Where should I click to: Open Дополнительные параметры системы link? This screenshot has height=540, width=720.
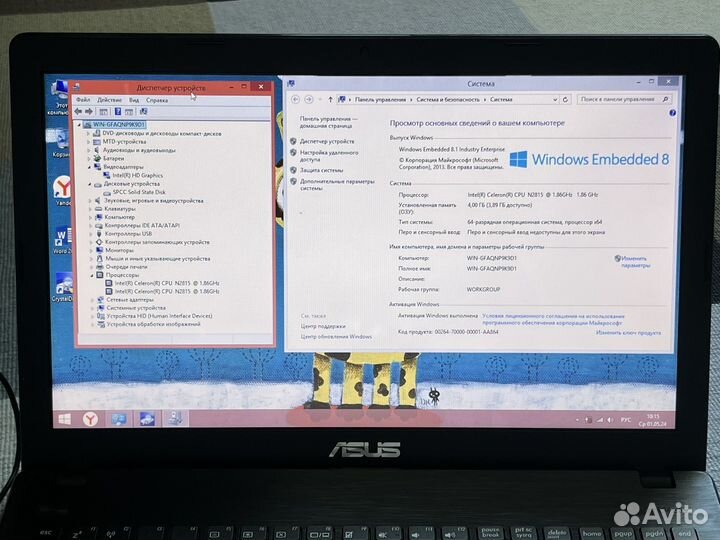click(x=337, y=185)
